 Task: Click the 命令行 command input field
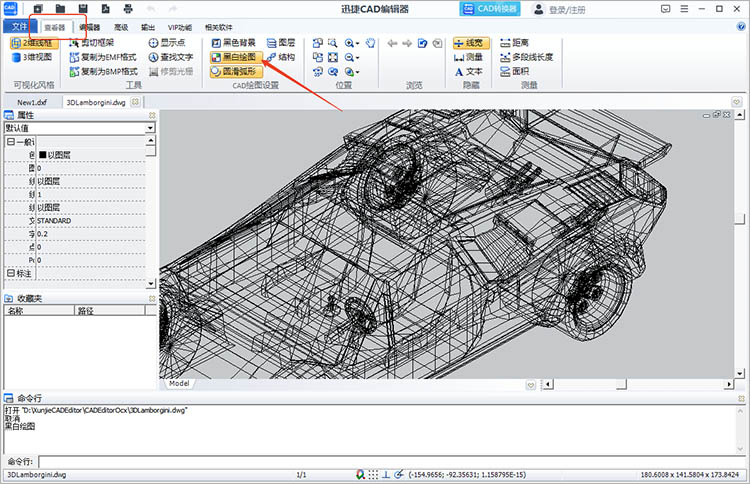pos(391,462)
